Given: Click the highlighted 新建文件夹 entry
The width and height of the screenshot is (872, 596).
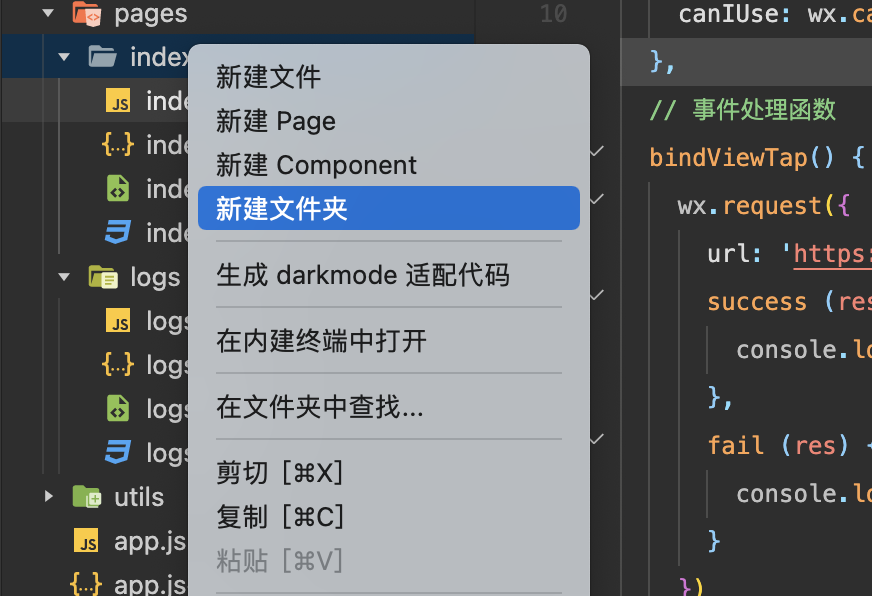Looking at the screenshot, I should [389, 208].
